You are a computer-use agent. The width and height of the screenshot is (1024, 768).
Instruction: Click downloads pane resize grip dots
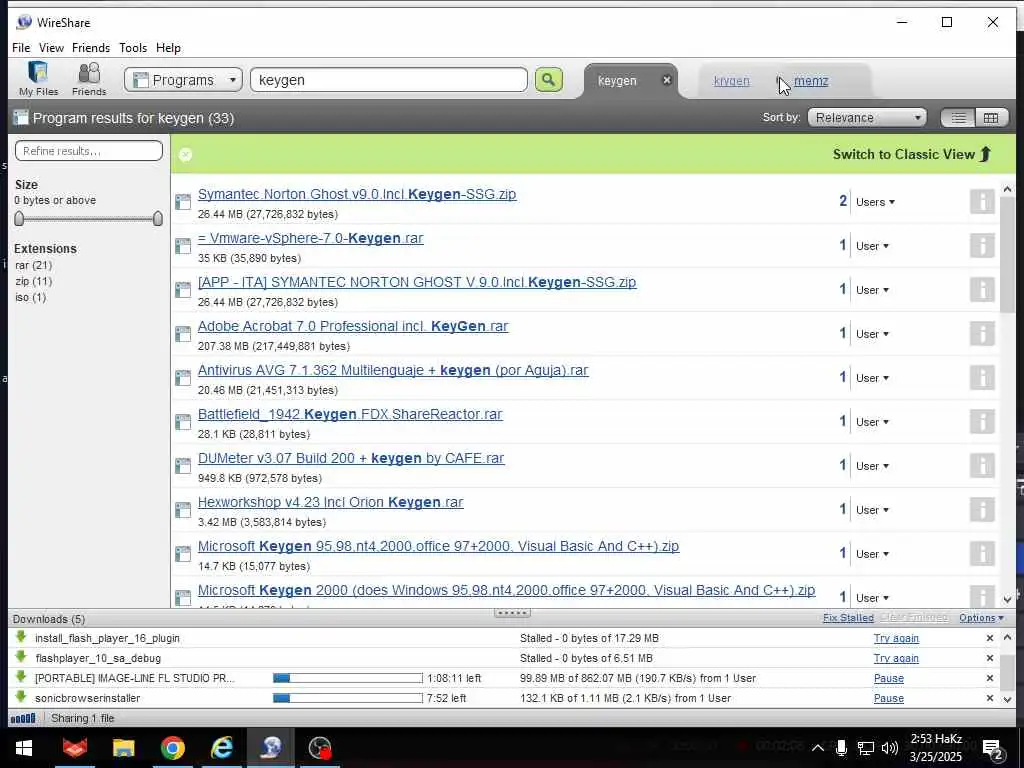tap(513, 613)
